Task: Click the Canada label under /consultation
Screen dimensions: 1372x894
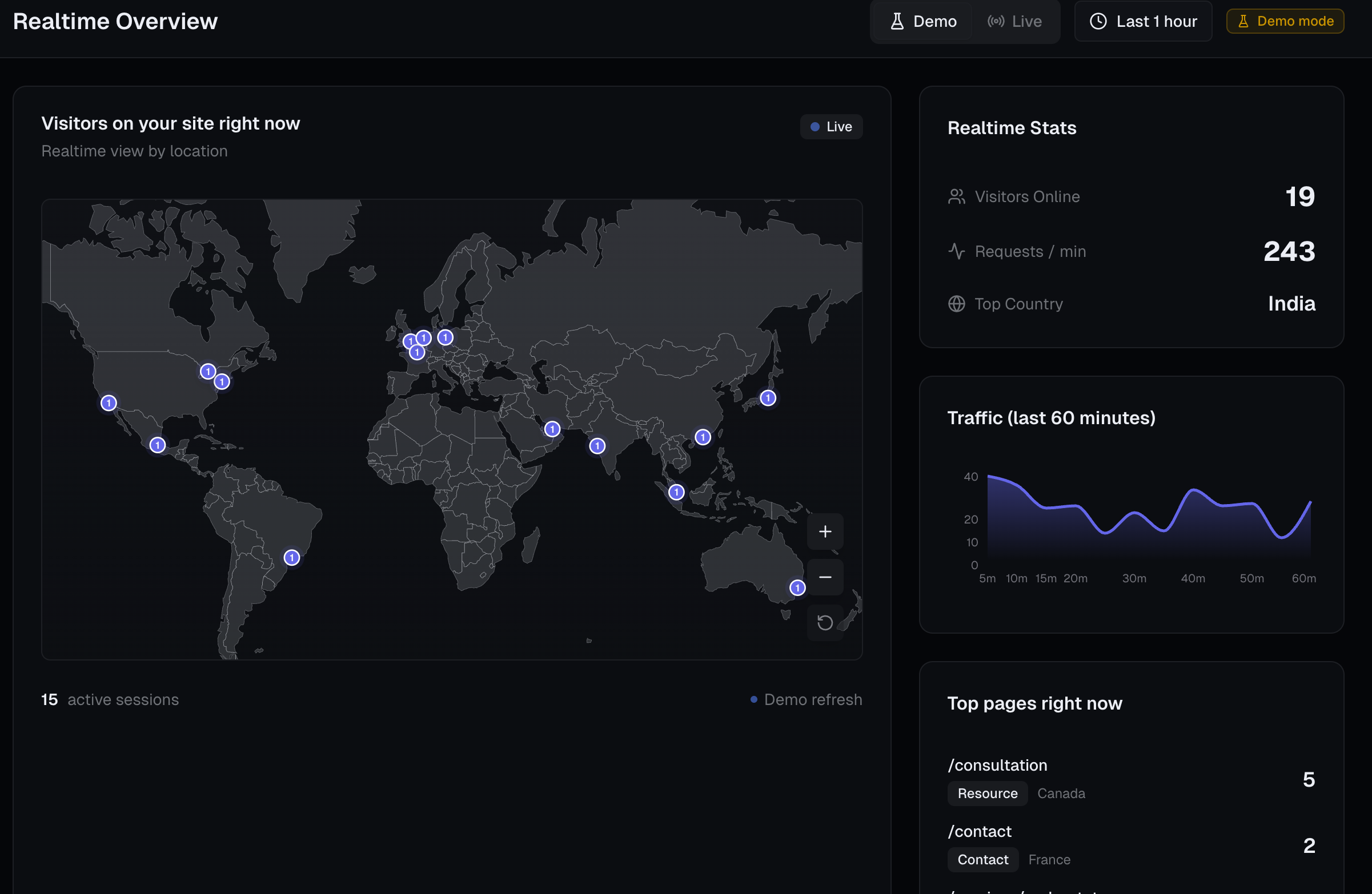Action: click(1061, 793)
